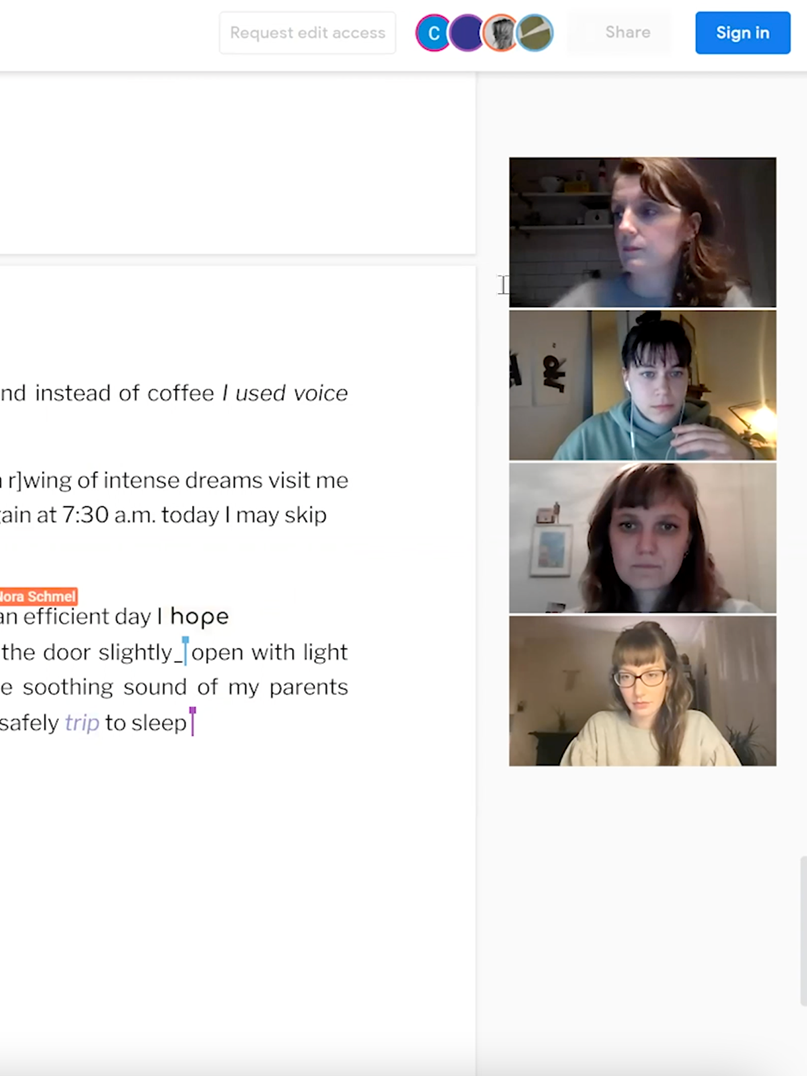
Task: Click the olive green collaborator avatar
Action: point(535,32)
